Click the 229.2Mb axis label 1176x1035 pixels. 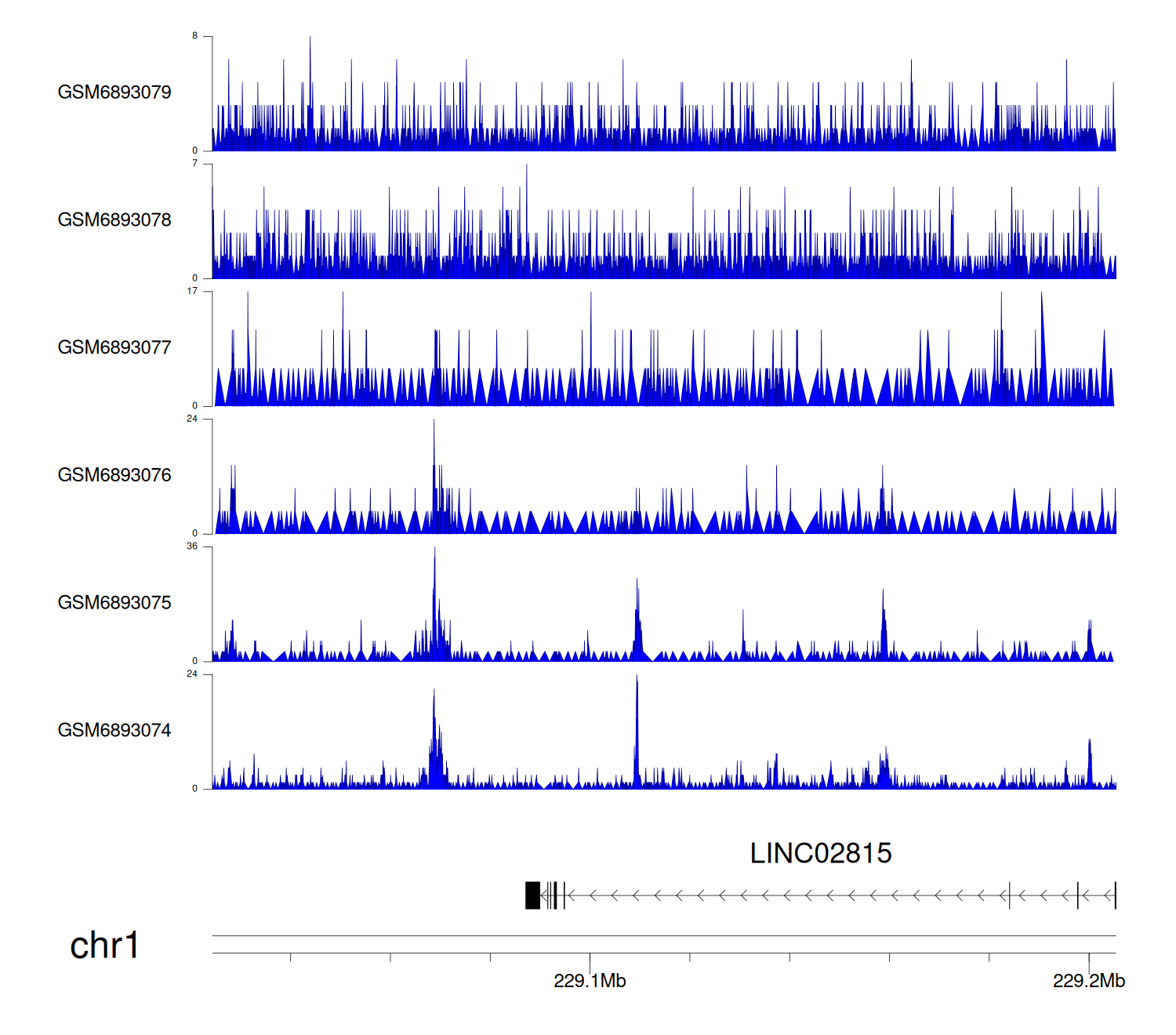(1088, 981)
